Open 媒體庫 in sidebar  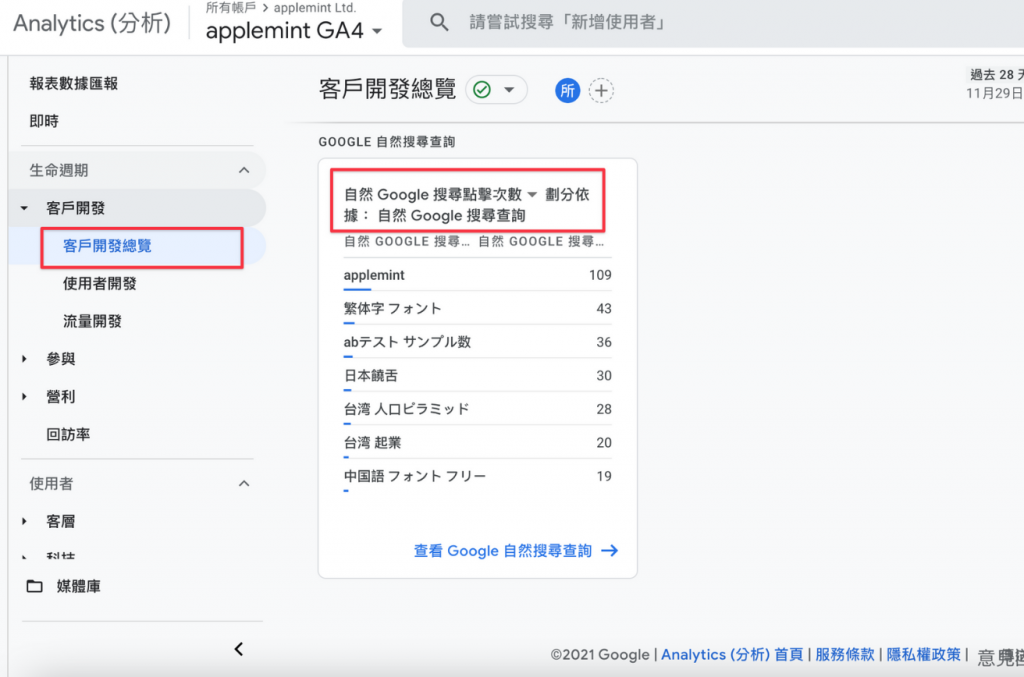78,586
